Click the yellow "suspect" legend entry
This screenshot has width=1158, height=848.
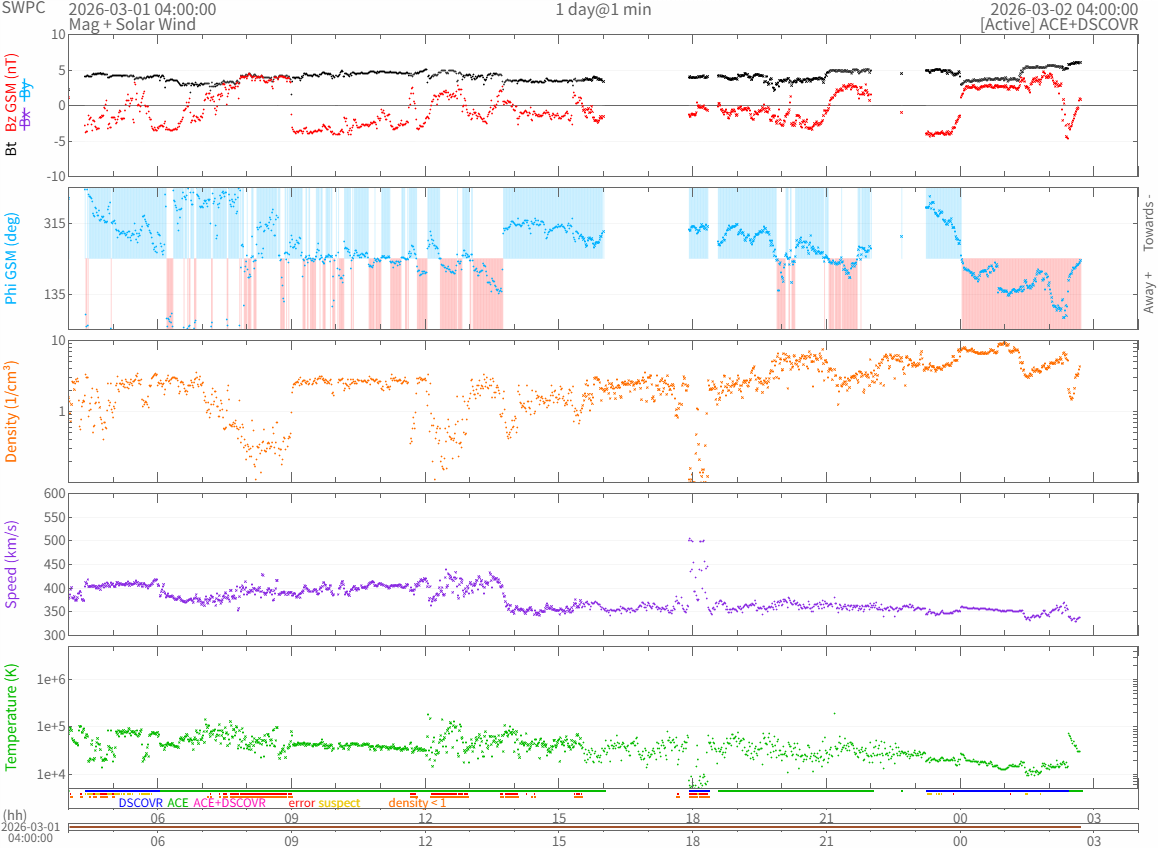pos(339,802)
